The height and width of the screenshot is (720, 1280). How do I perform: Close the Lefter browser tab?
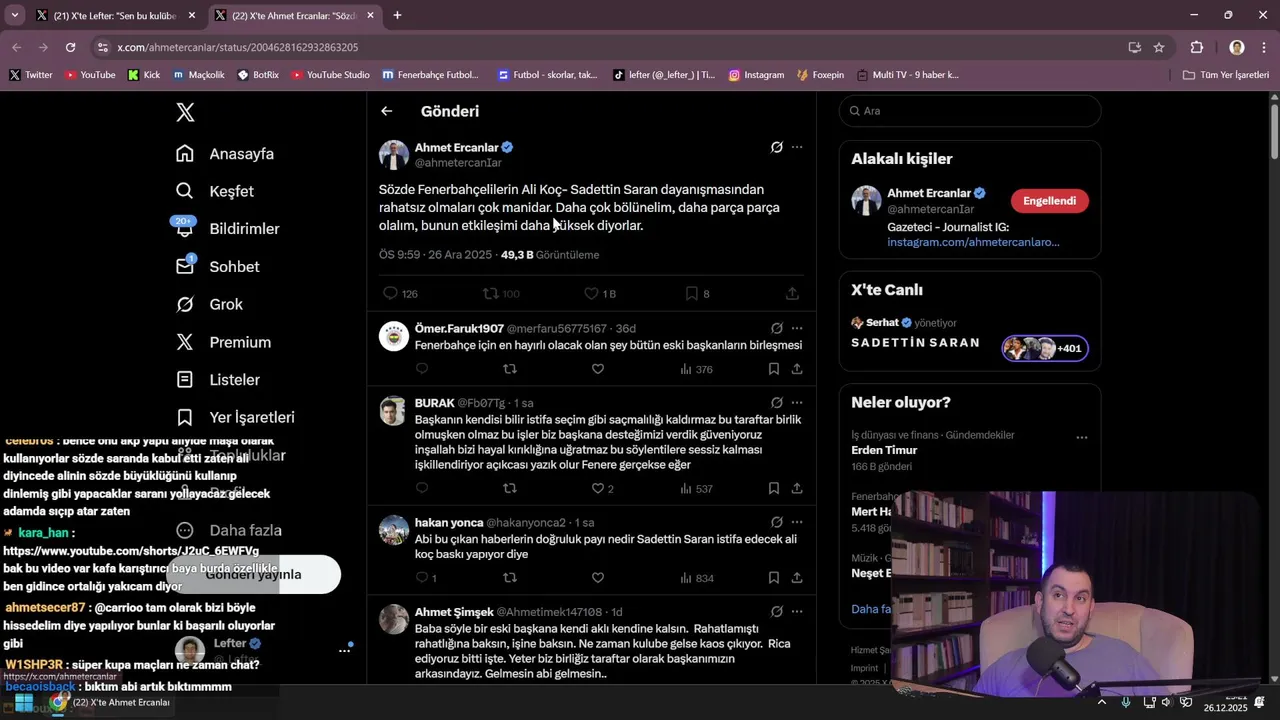(x=192, y=16)
